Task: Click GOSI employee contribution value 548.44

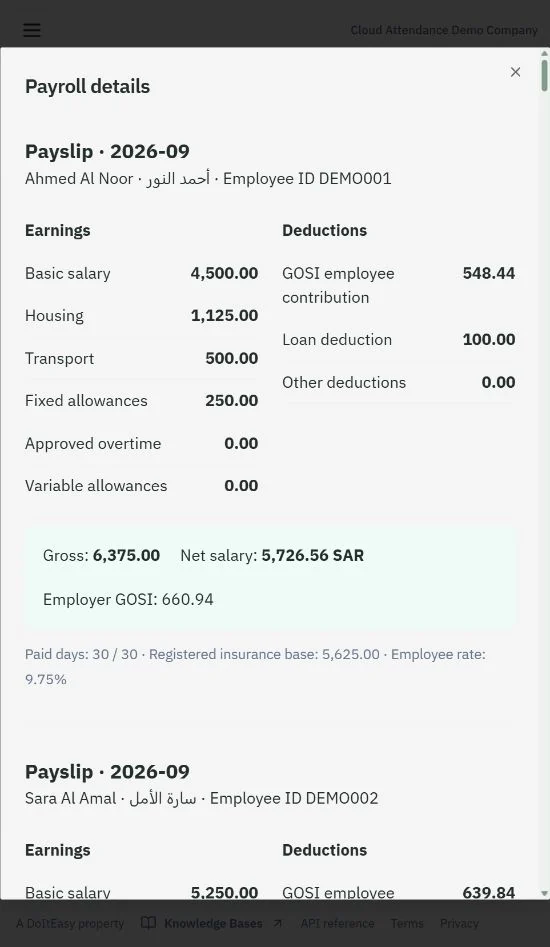Action: pos(489,273)
